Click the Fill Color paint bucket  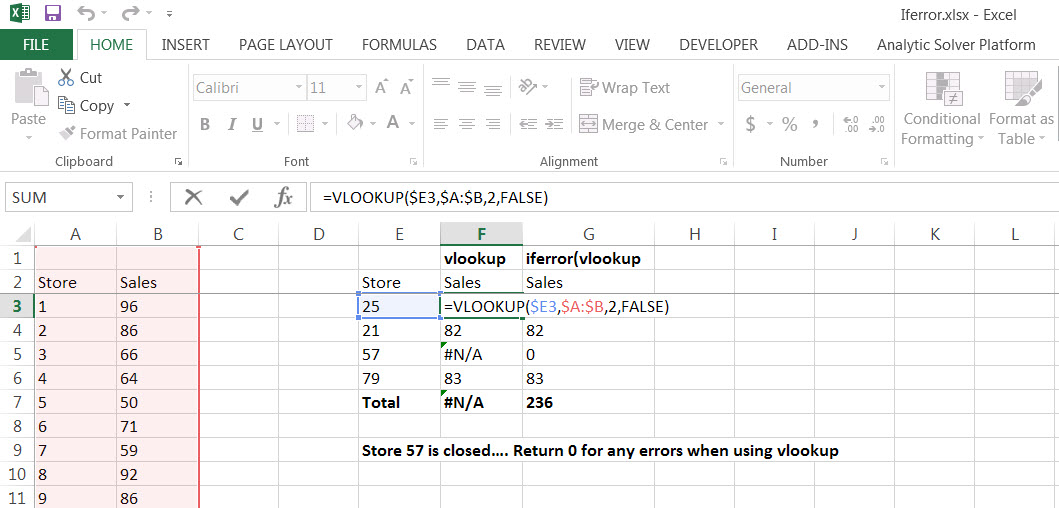coord(355,123)
